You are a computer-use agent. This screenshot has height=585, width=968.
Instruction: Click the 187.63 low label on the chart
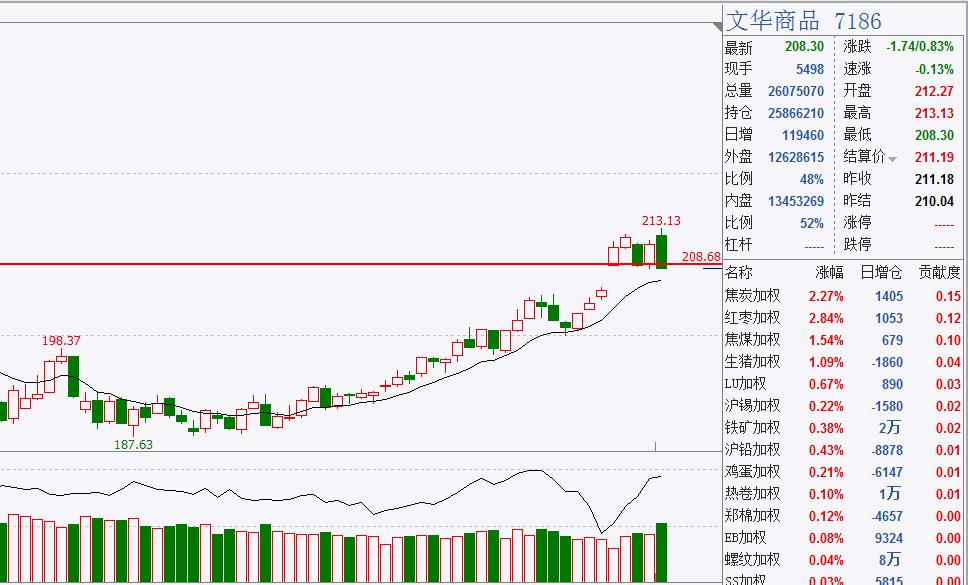click(133, 444)
